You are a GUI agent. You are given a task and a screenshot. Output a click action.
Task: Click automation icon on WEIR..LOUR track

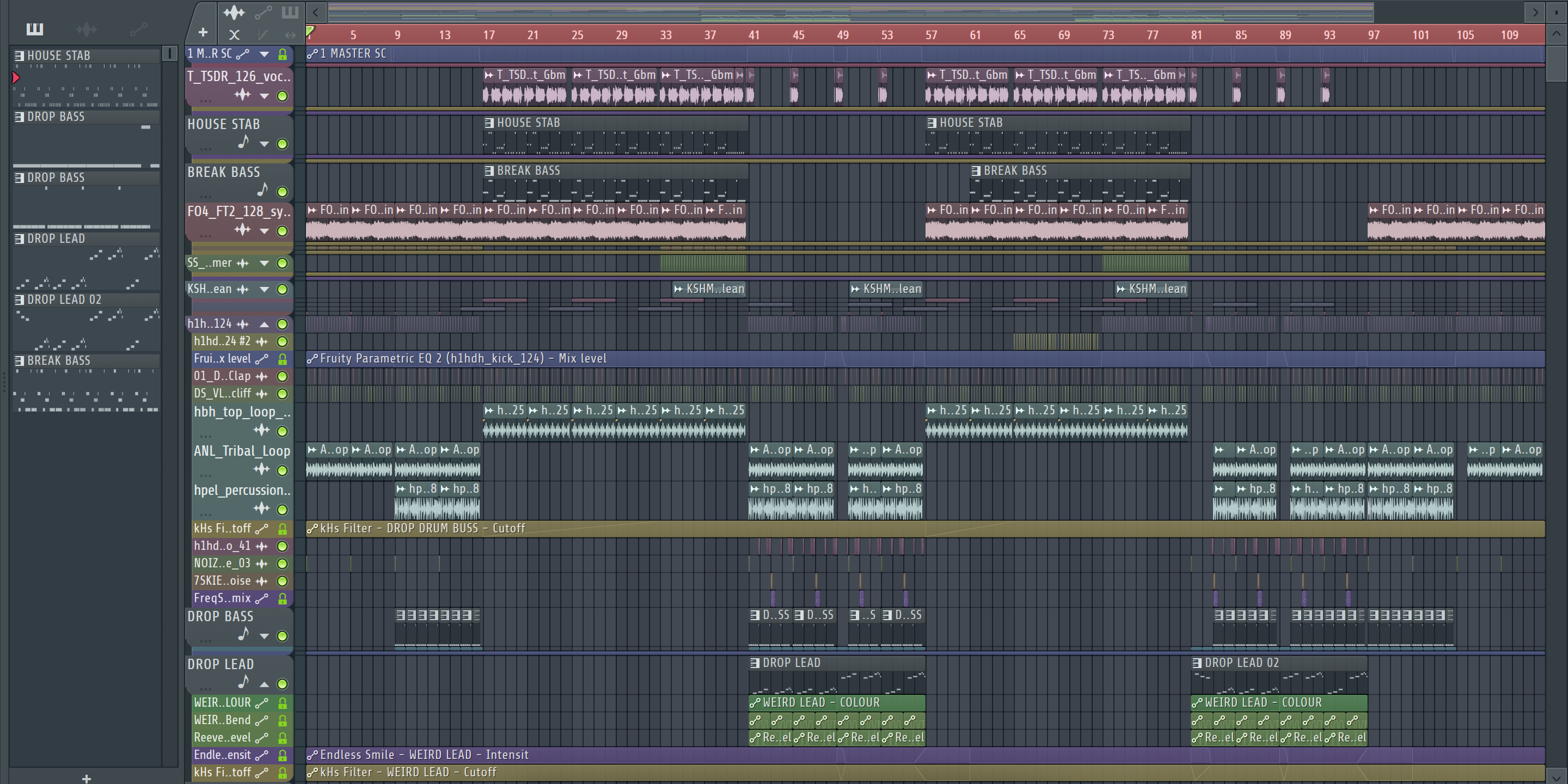tap(262, 703)
